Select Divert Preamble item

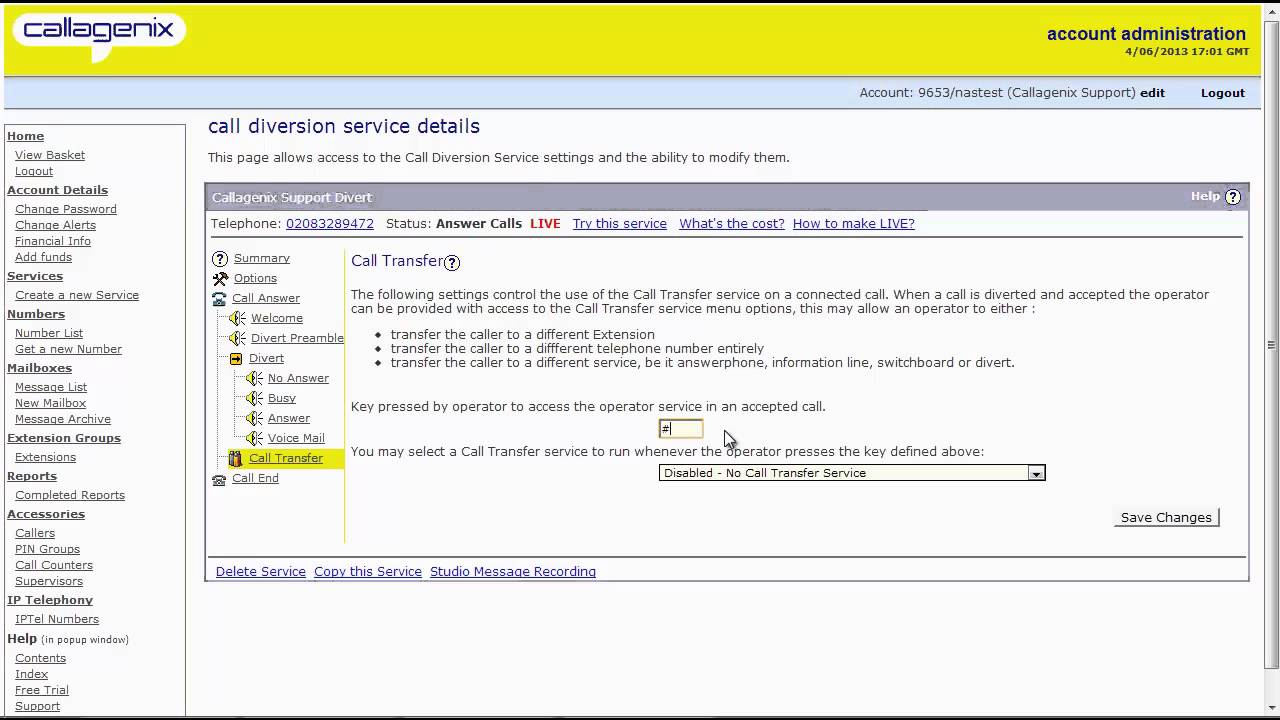[297, 338]
